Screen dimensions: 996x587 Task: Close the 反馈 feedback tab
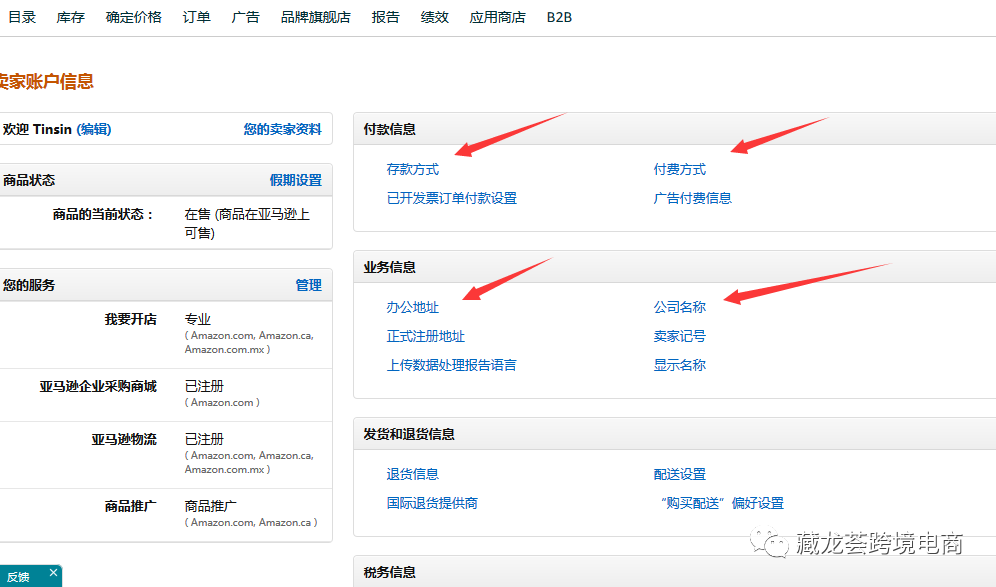[53, 574]
